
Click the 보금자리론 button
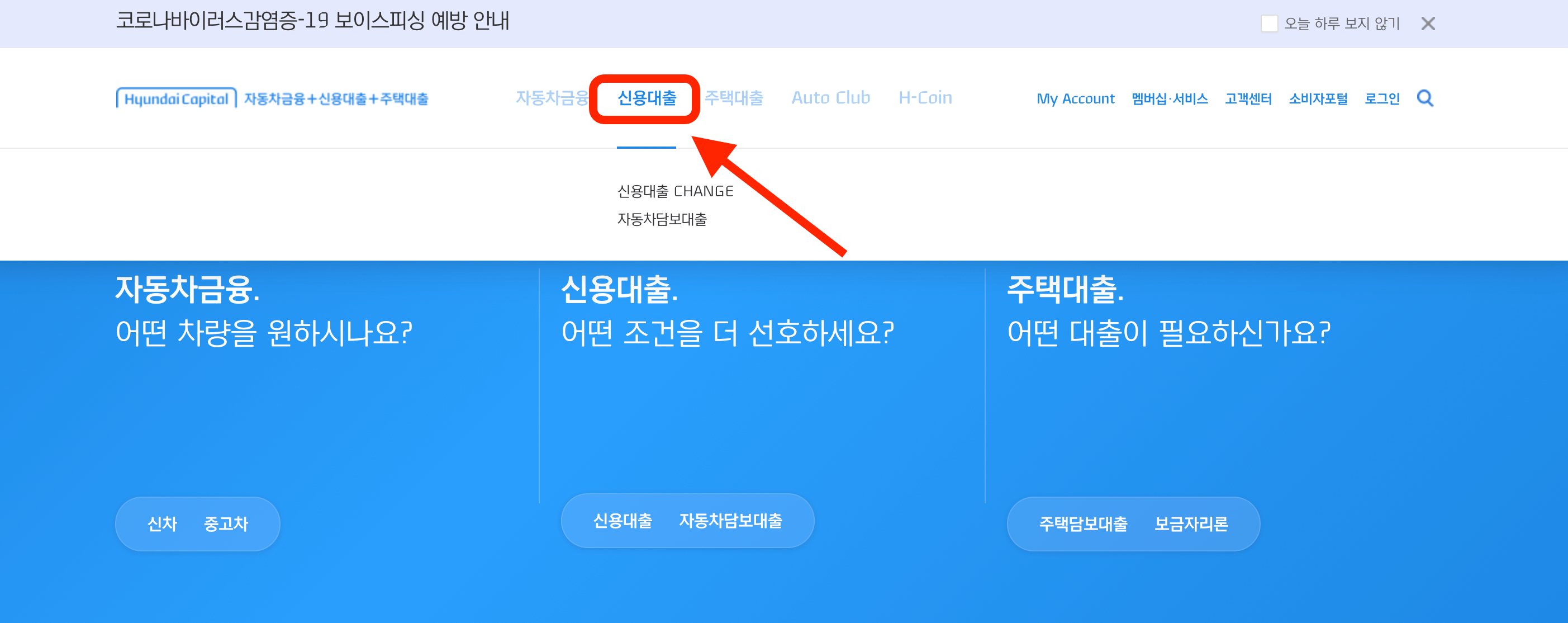tap(1192, 524)
